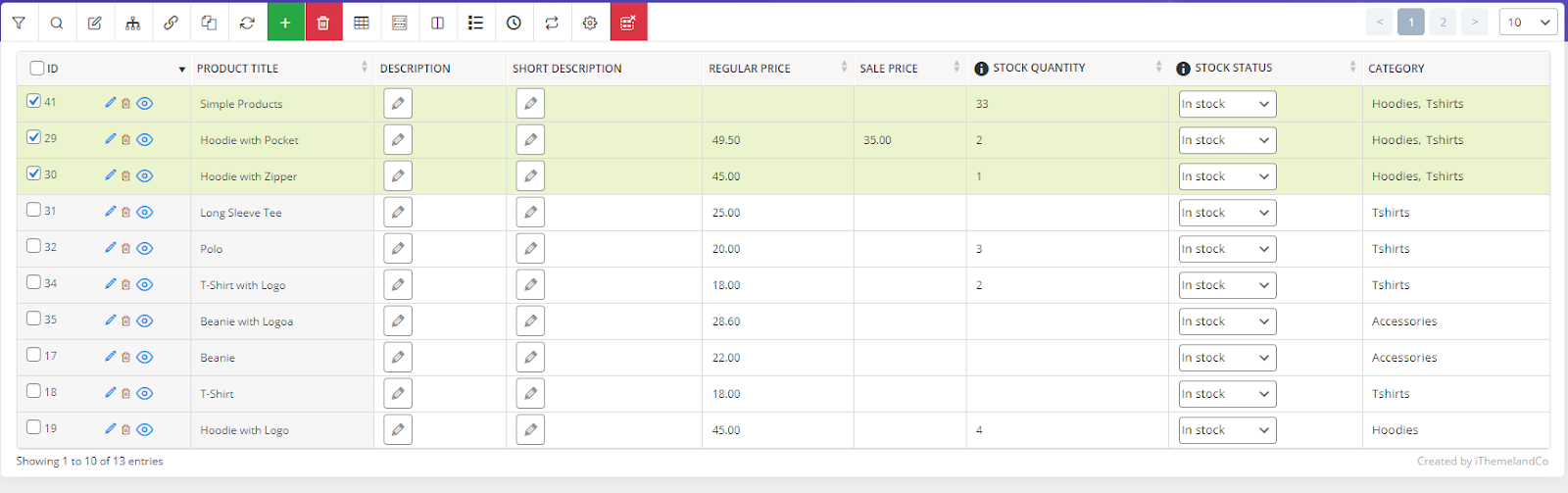Viewport: 1568px width, 493px height.
Task: Open settings gear in toolbar
Action: click(x=590, y=23)
